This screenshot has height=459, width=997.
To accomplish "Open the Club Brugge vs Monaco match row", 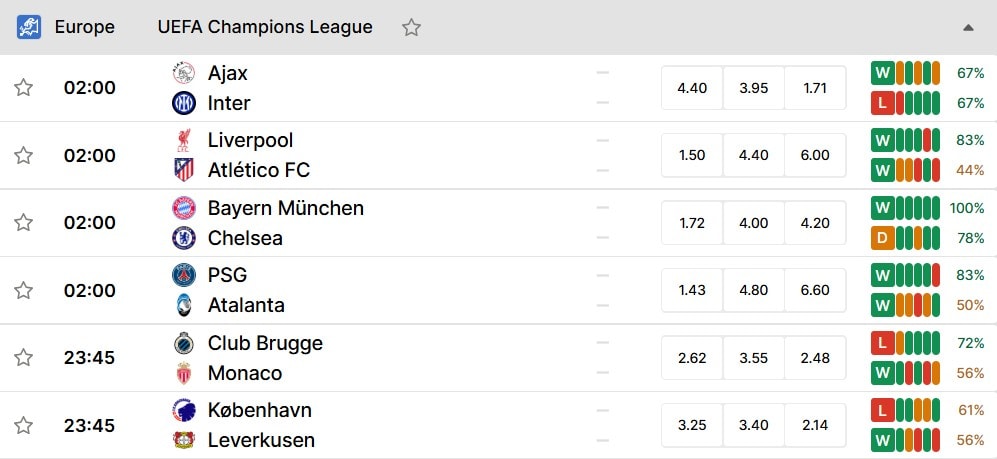I will click(x=498, y=358).
